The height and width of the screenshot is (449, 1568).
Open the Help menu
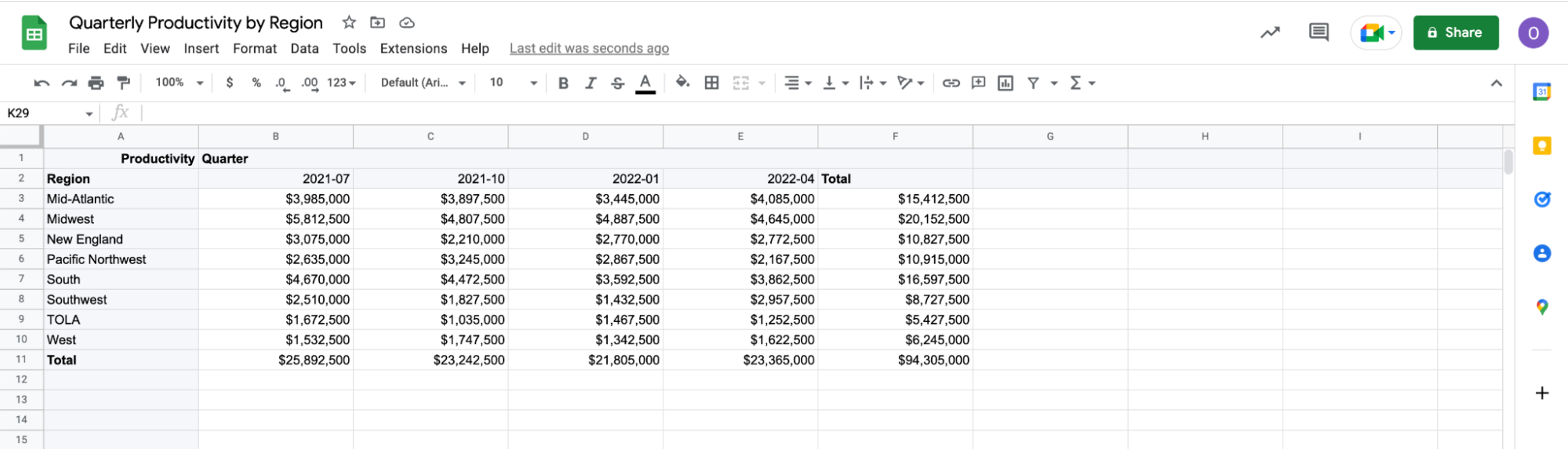coord(475,48)
